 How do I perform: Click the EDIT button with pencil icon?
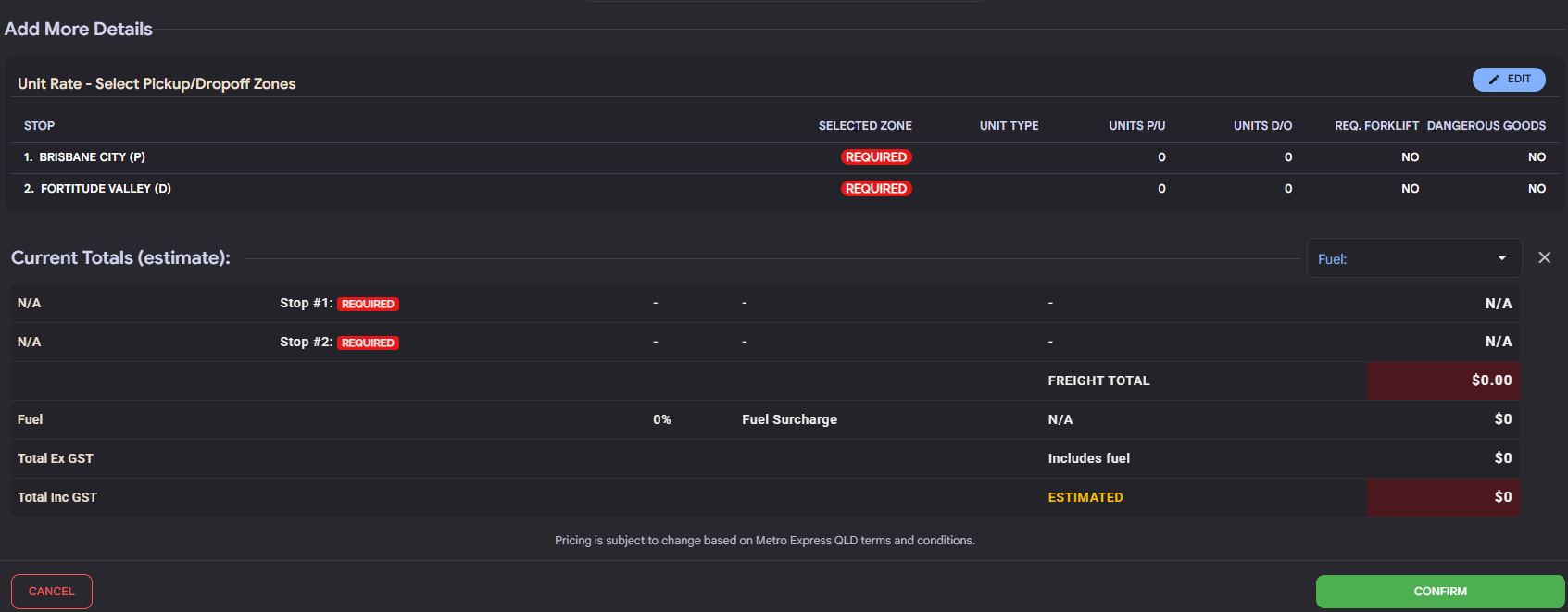click(1509, 80)
